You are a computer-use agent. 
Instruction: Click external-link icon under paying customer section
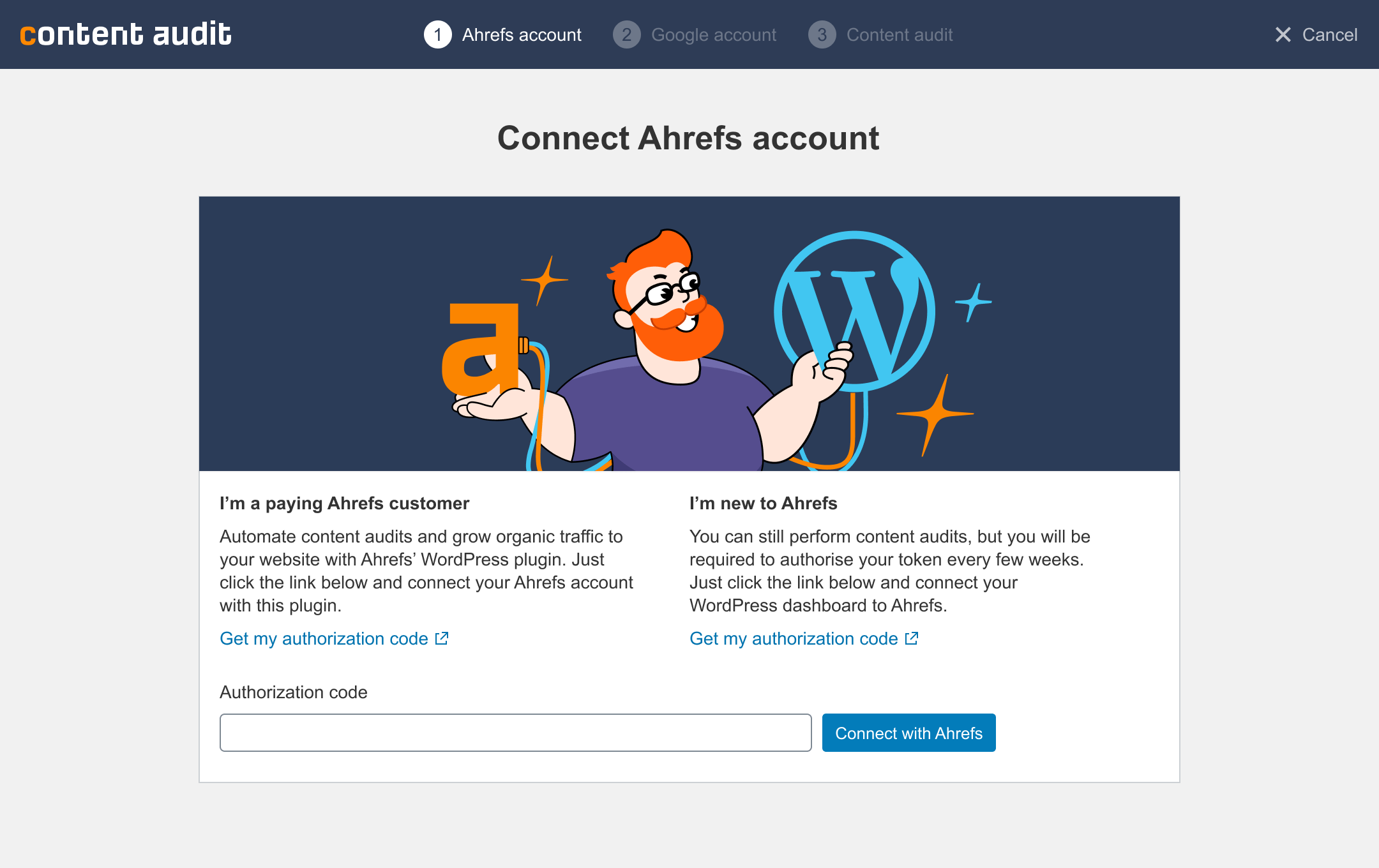[x=442, y=638]
